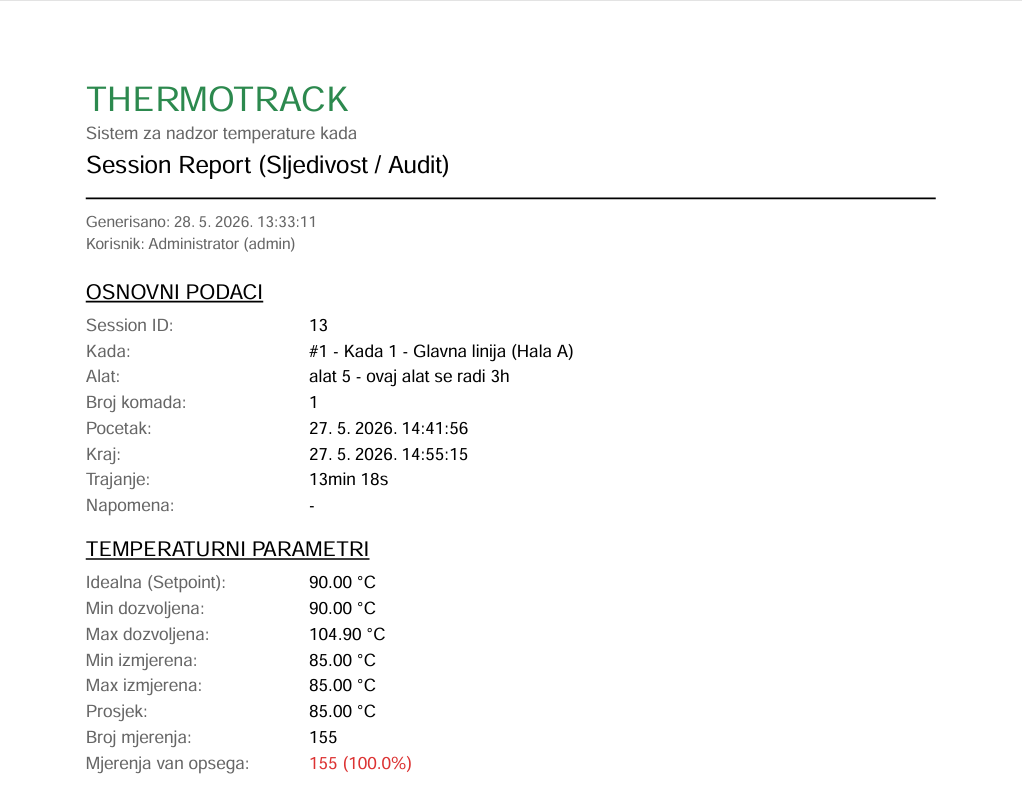Click the 'Pocetak:' label
Image resolution: width=1022 pixels, height=789 pixels.
(119, 429)
